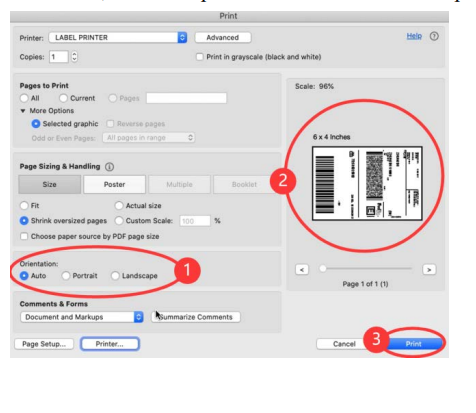Enable Print in grayscale checkbox
Viewport: 476px width, 413px height.
(x=200, y=57)
